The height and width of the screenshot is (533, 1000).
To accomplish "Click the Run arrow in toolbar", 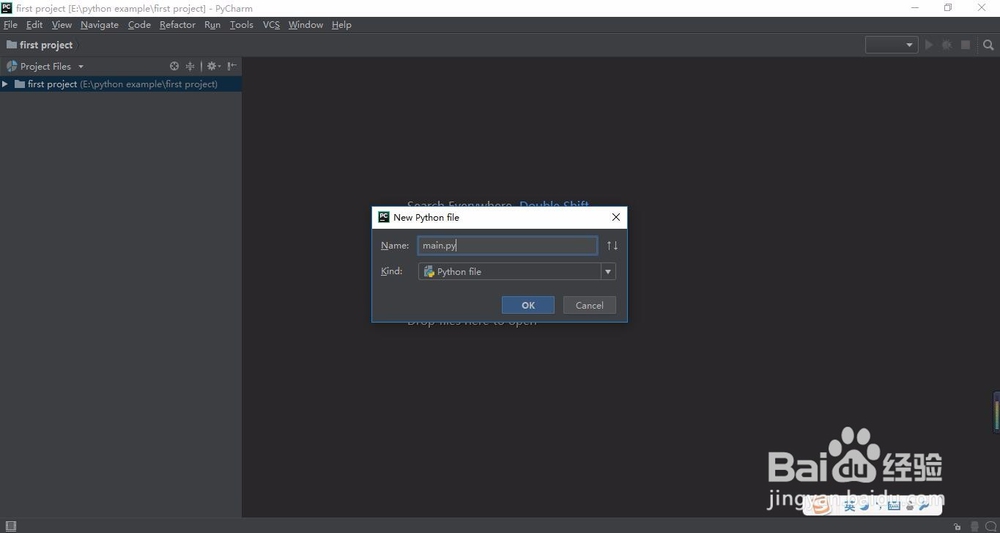I will [x=929, y=45].
